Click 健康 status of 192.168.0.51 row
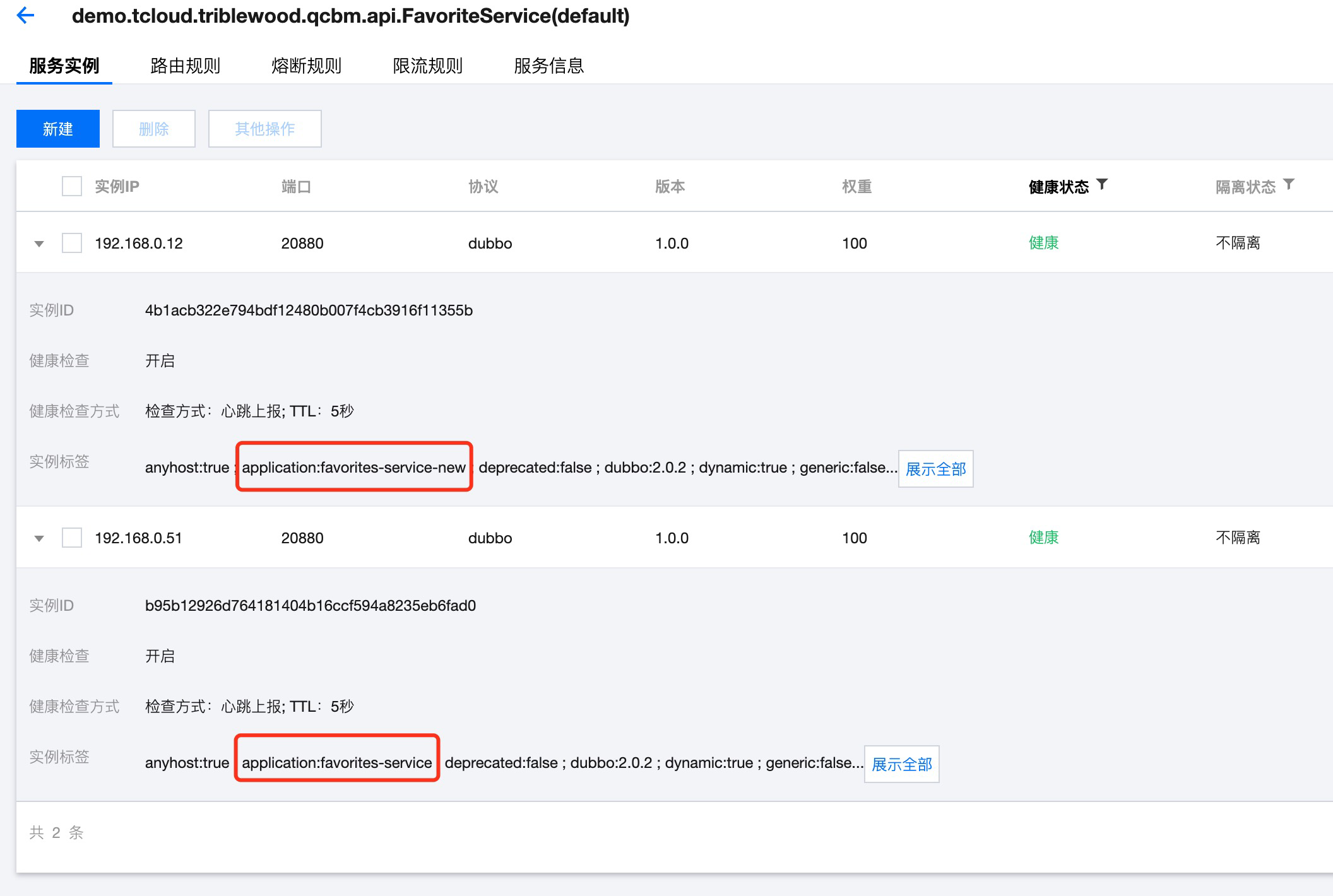This screenshot has height=896, width=1333. point(1044,538)
